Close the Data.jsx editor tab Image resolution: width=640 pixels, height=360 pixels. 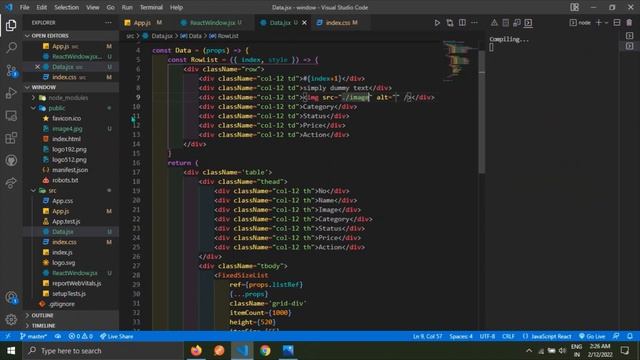(x=304, y=23)
